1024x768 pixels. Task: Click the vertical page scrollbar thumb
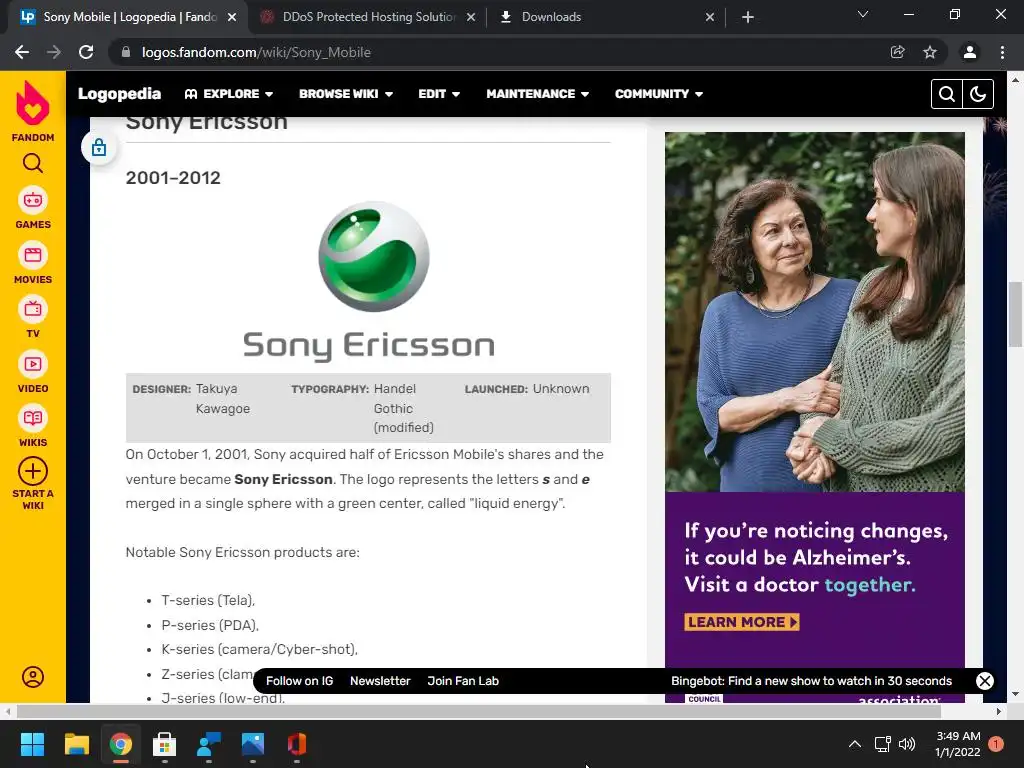tap(1015, 315)
